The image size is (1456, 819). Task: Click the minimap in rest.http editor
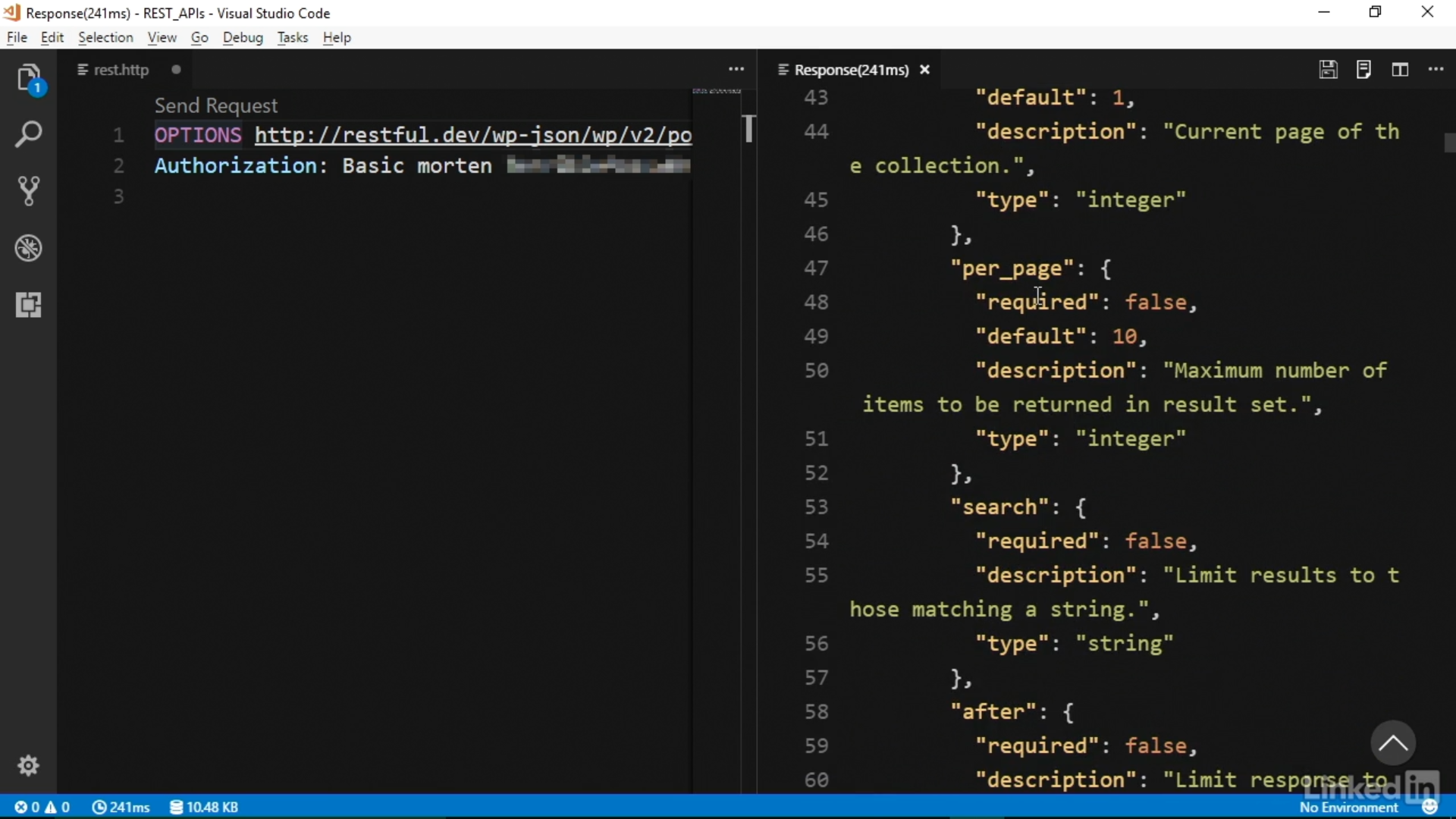pyautogui.click(x=716, y=91)
